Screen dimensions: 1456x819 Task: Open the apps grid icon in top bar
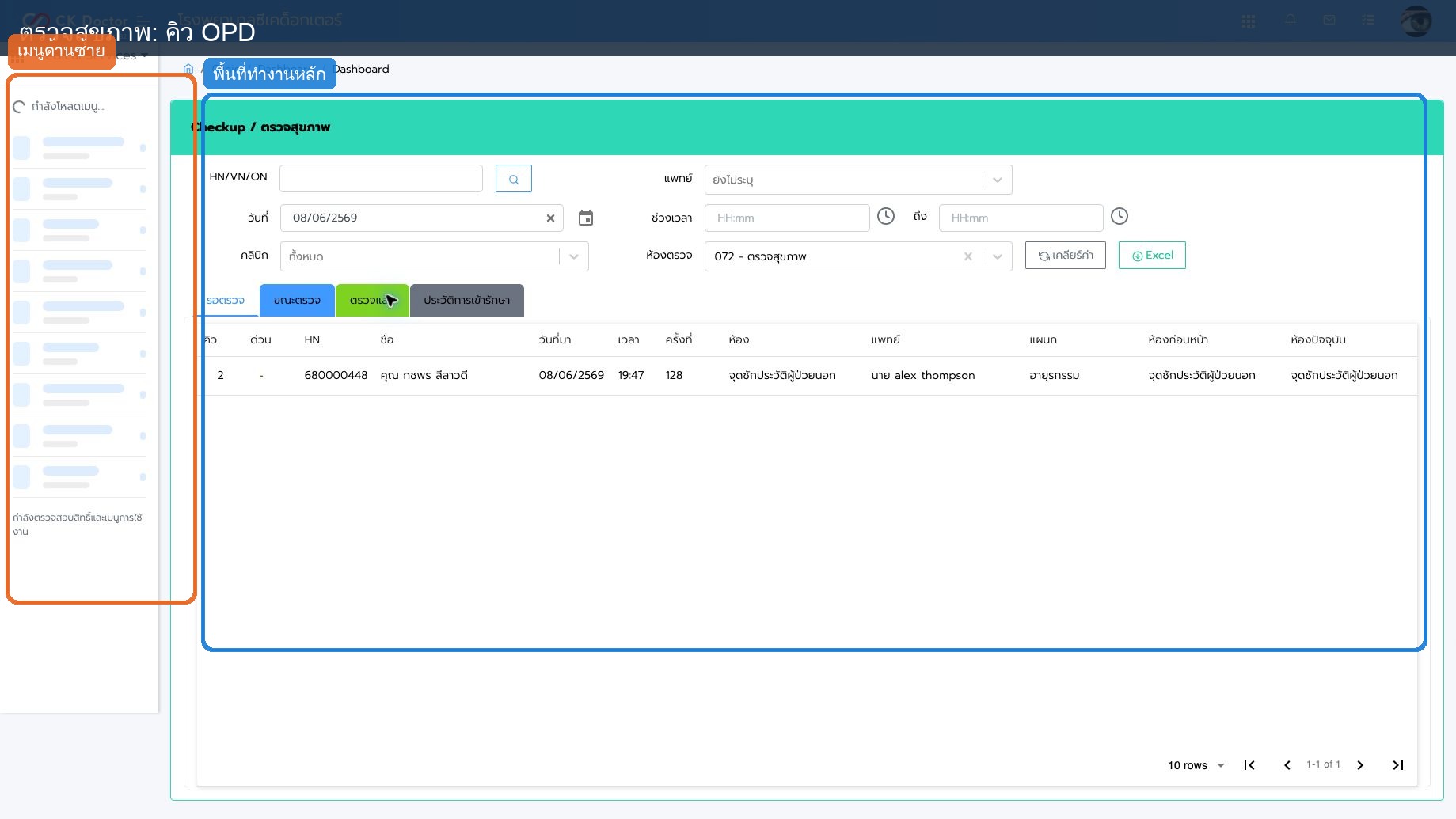(1249, 21)
